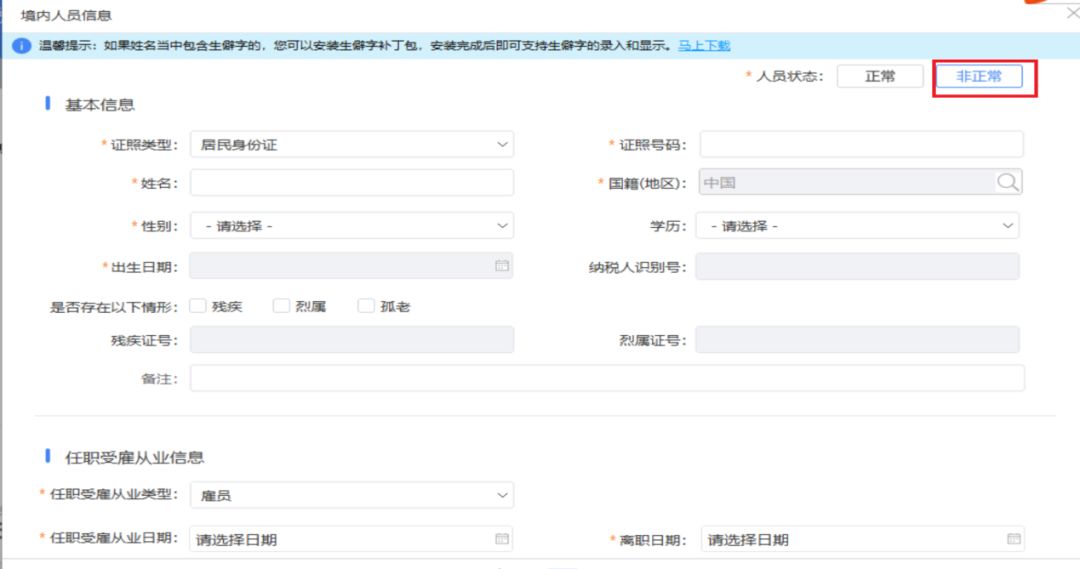Click the 马上下载 link
This screenshot has height=569, width=1080.
pyautogui.click(x=704, y=45)
